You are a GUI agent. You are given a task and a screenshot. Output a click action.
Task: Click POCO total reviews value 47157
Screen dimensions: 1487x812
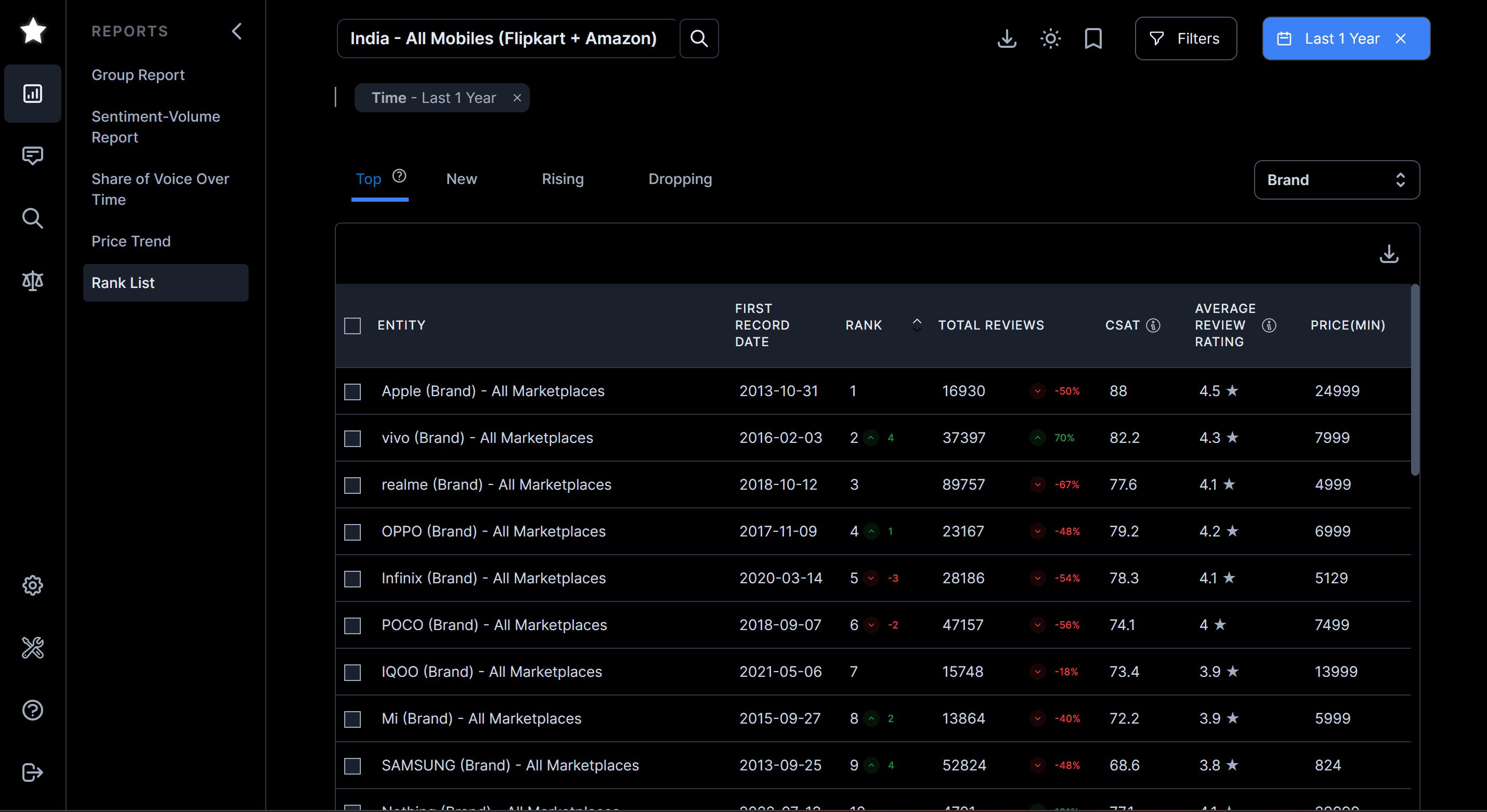[962, 625]
